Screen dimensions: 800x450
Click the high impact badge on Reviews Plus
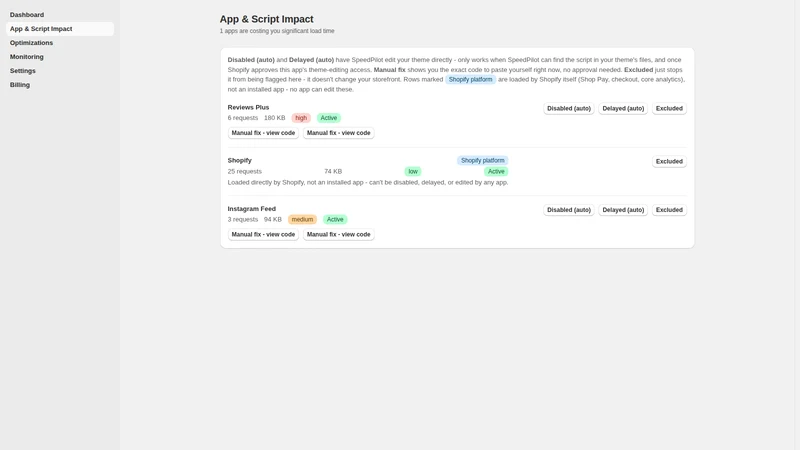click(x=301, y=118)
